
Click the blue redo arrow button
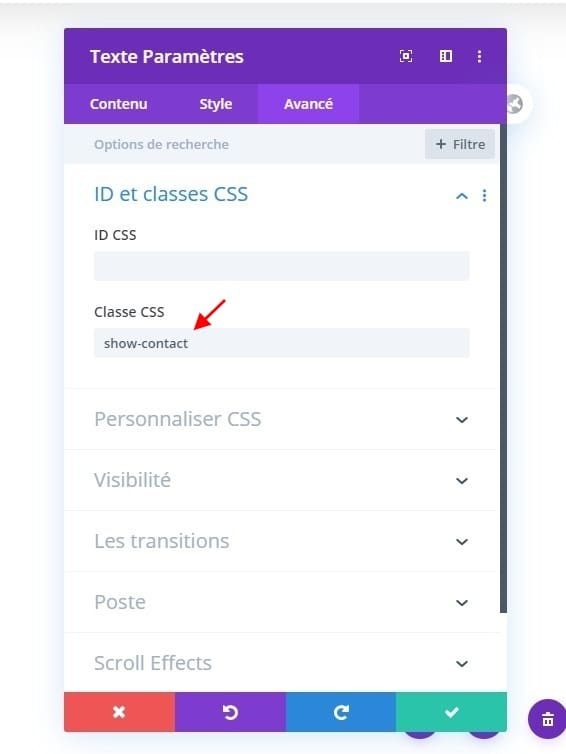coord(341,712)
